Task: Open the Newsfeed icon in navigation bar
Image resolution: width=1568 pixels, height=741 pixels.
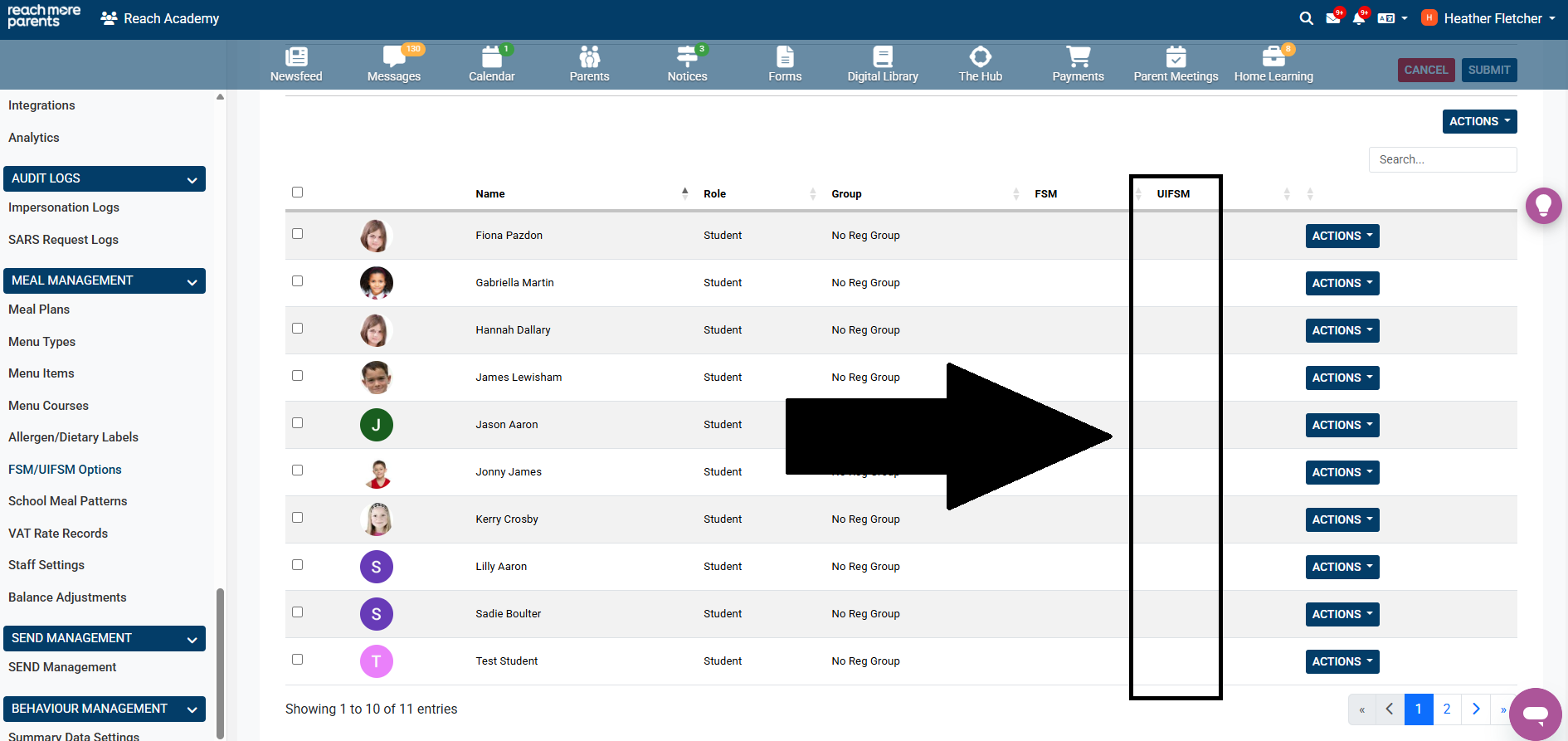Action: [296, 57]
